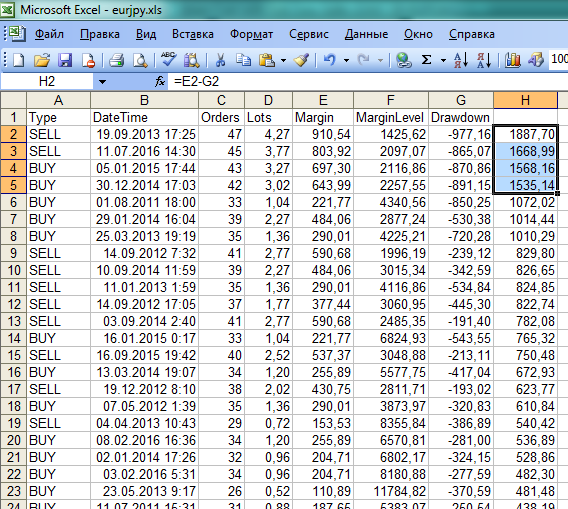This screenshot has width=568, height=509.
Task: Launch the Chart Wizard icon
Action: (x=513, y=60)
